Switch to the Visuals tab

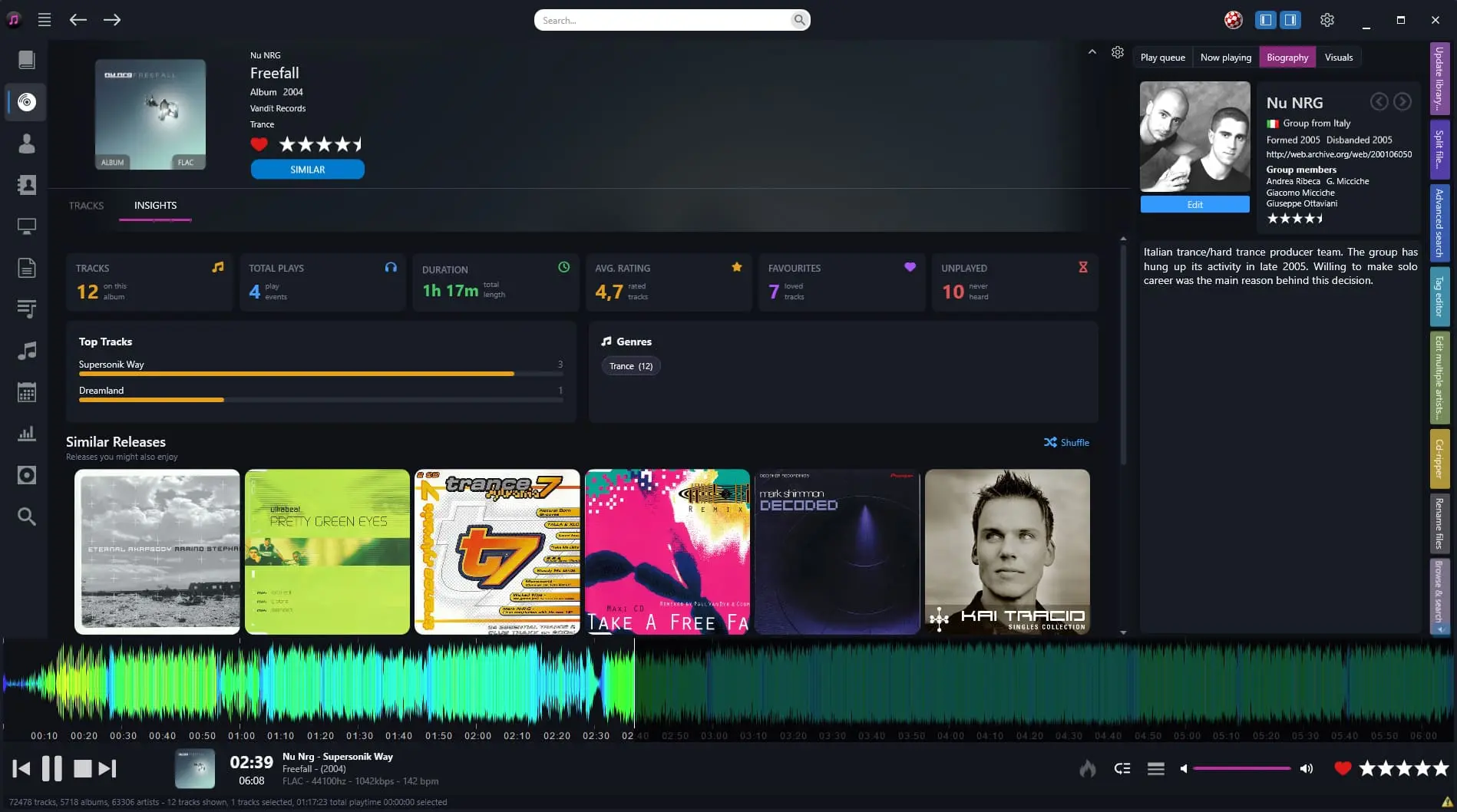pyautogui.click(x=1339, y=58)
